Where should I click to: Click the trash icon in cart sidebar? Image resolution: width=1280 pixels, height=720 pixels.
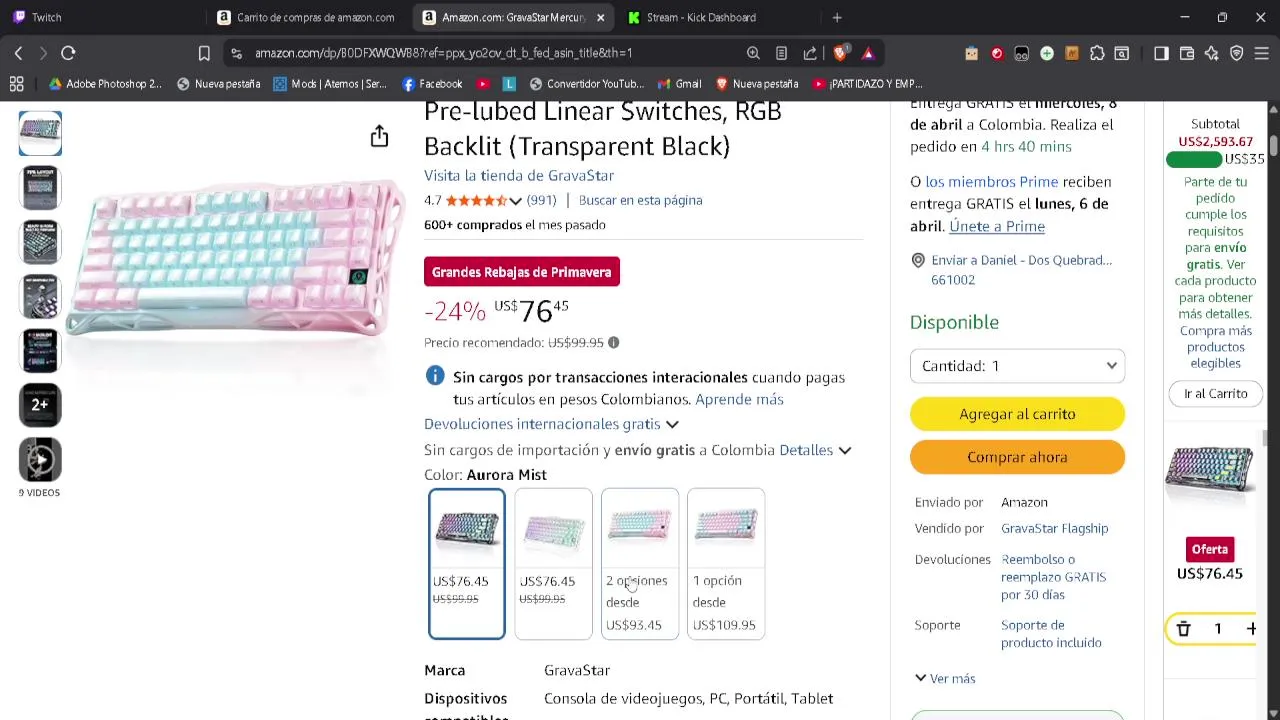[1183, 628]
